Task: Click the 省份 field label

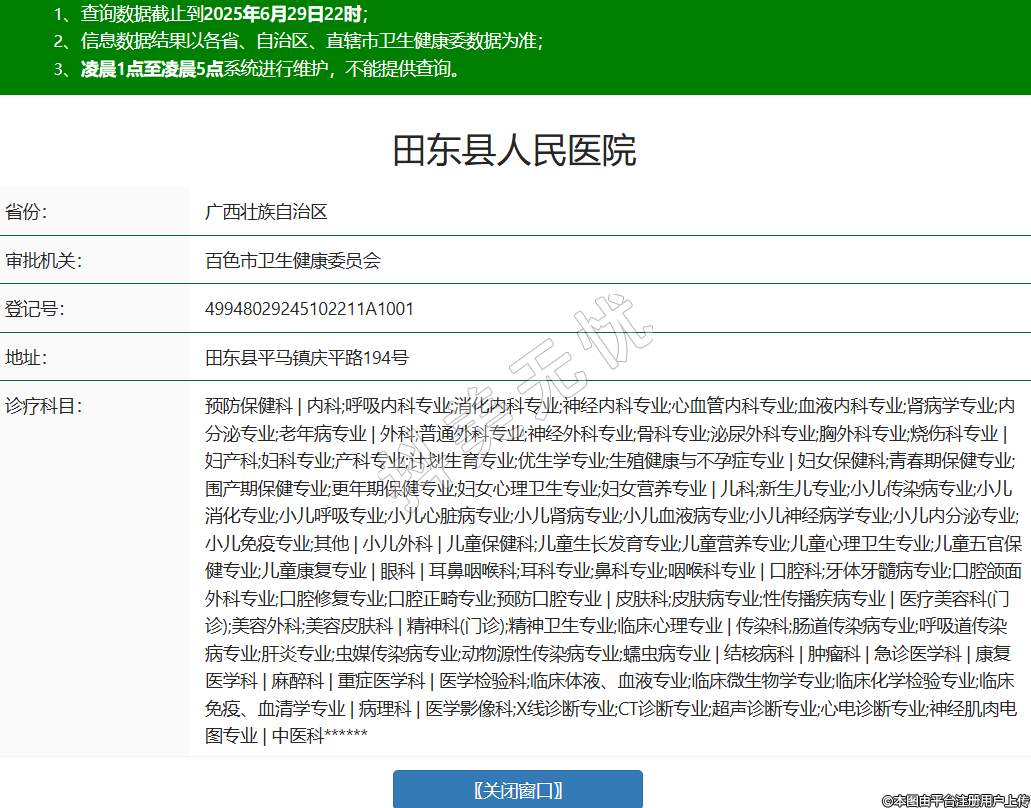Action: click(27, 212)
